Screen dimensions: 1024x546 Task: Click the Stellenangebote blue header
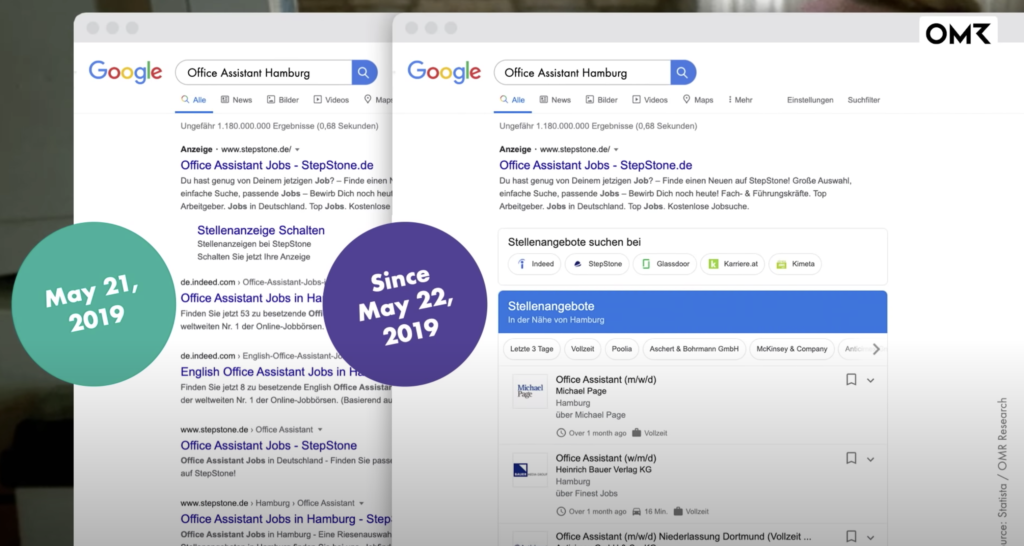pyautogui.click(x=692, y=312)
